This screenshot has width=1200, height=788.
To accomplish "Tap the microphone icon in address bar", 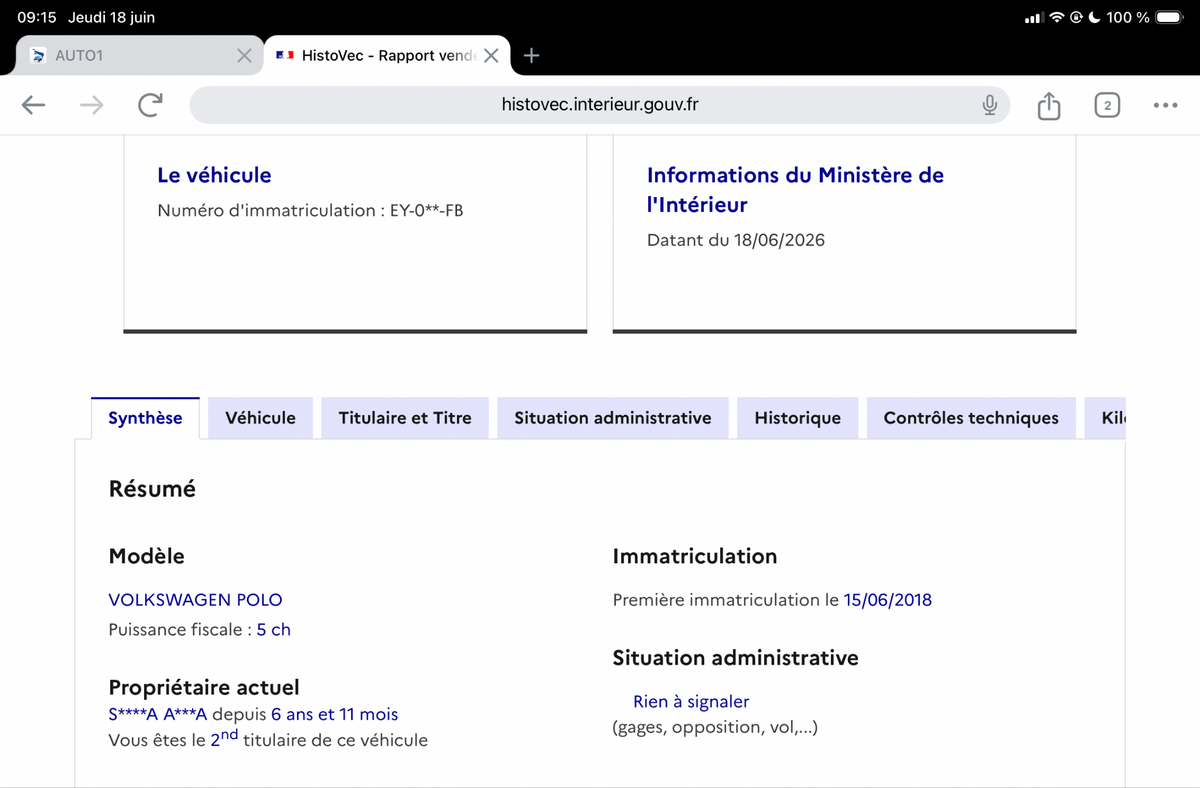I will click(x=989, y=105).
